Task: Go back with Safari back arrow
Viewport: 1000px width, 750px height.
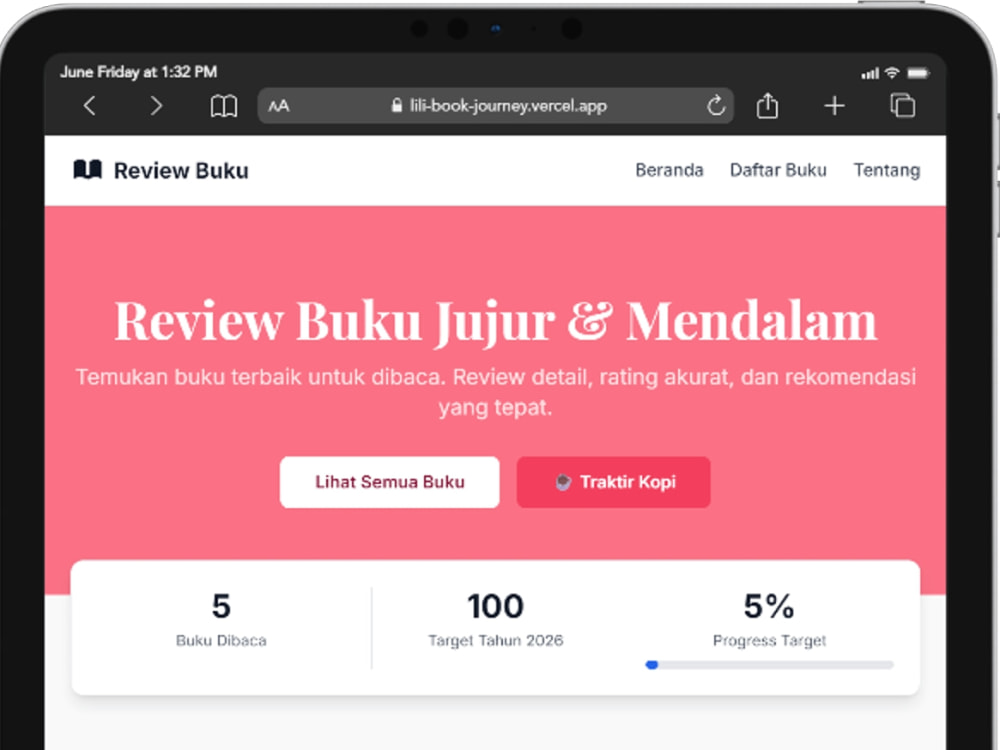Action: (x=90, y=106)
